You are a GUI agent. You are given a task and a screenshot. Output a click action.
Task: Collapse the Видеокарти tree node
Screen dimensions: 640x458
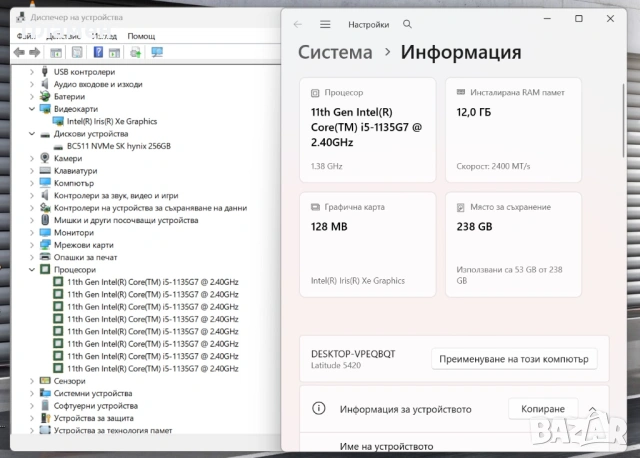click(x=32, y=109)
